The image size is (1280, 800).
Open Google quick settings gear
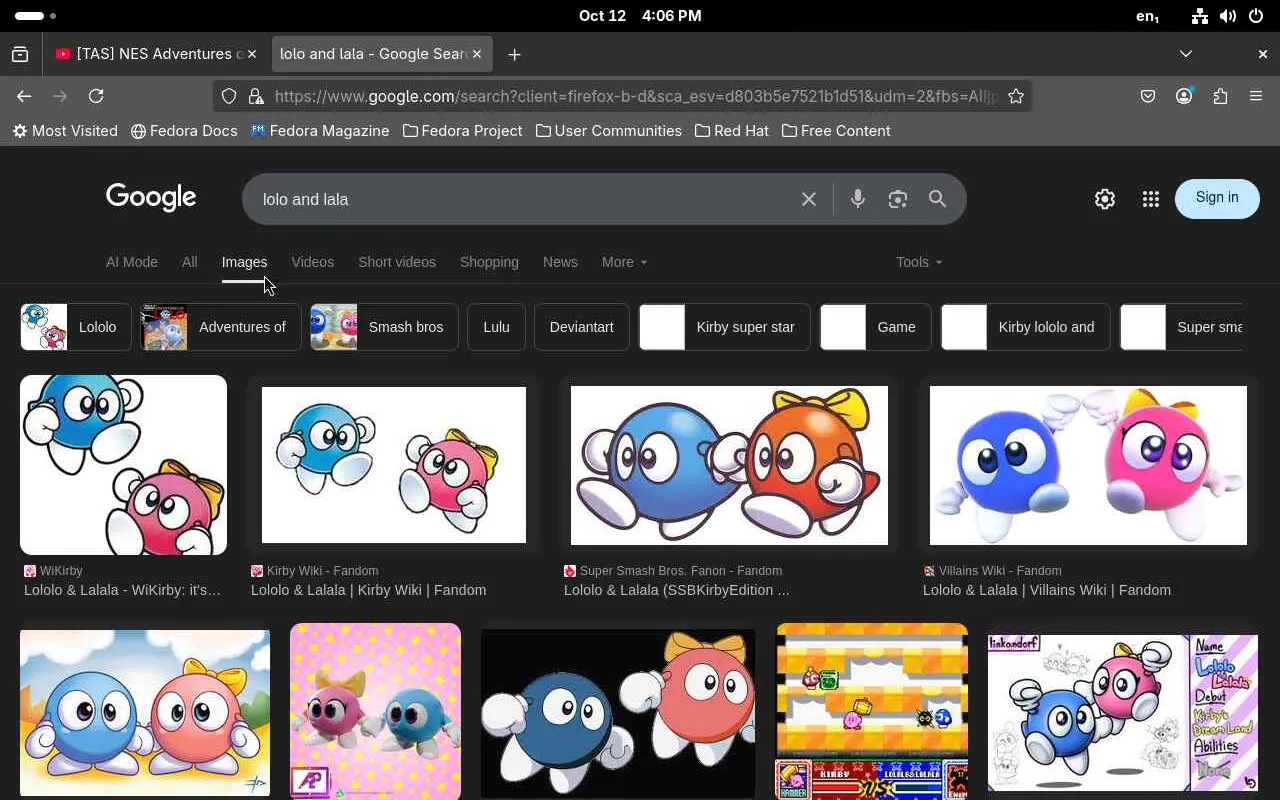pos(1105,199)
